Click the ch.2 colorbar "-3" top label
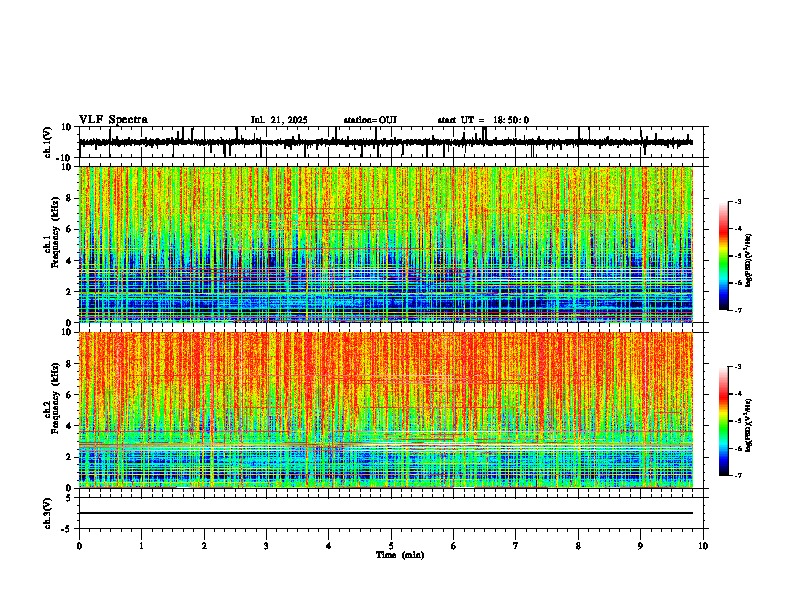Viewport: 792px width, 612px height. point(737,367)
